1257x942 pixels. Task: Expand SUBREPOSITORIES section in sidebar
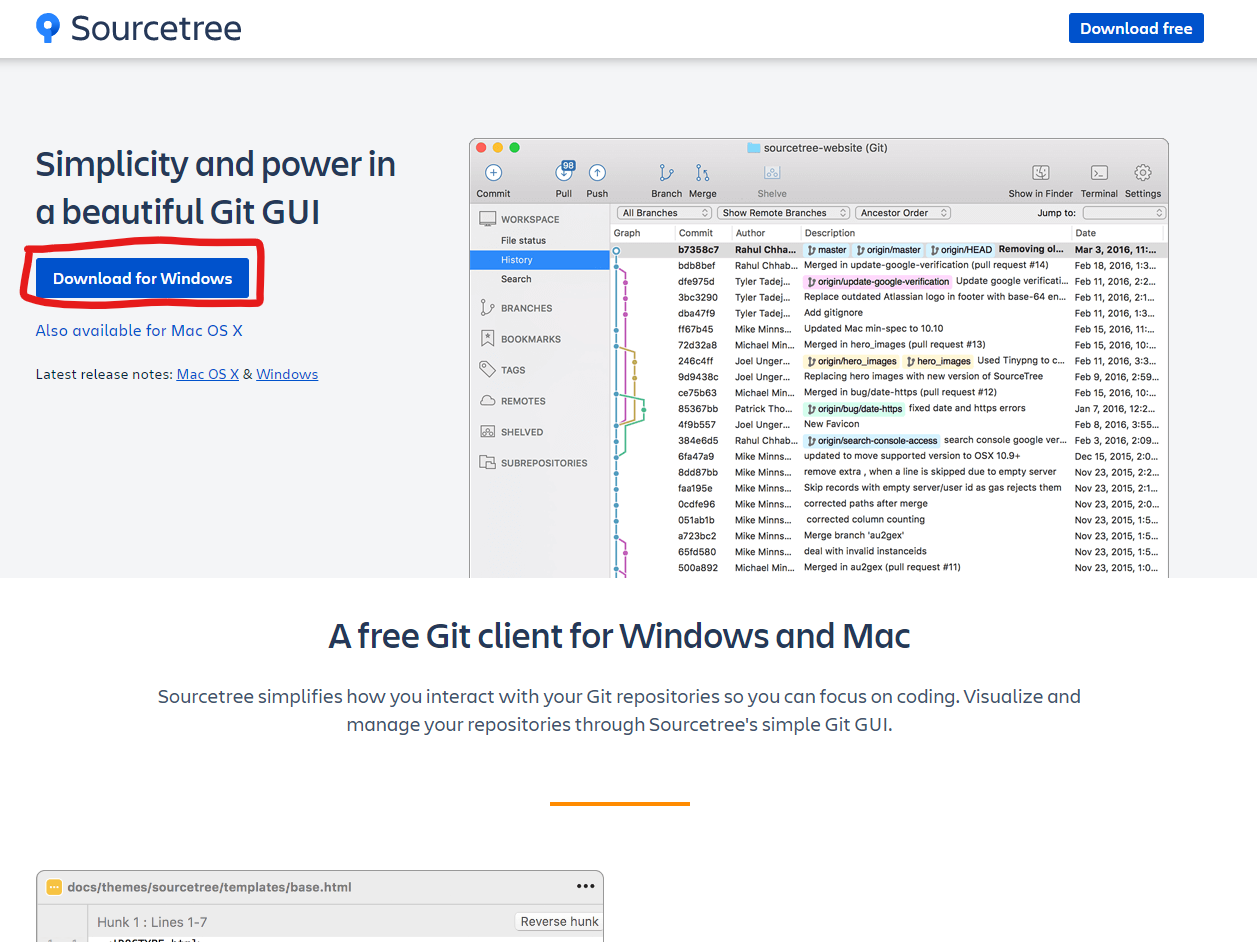tap(544, 463)
